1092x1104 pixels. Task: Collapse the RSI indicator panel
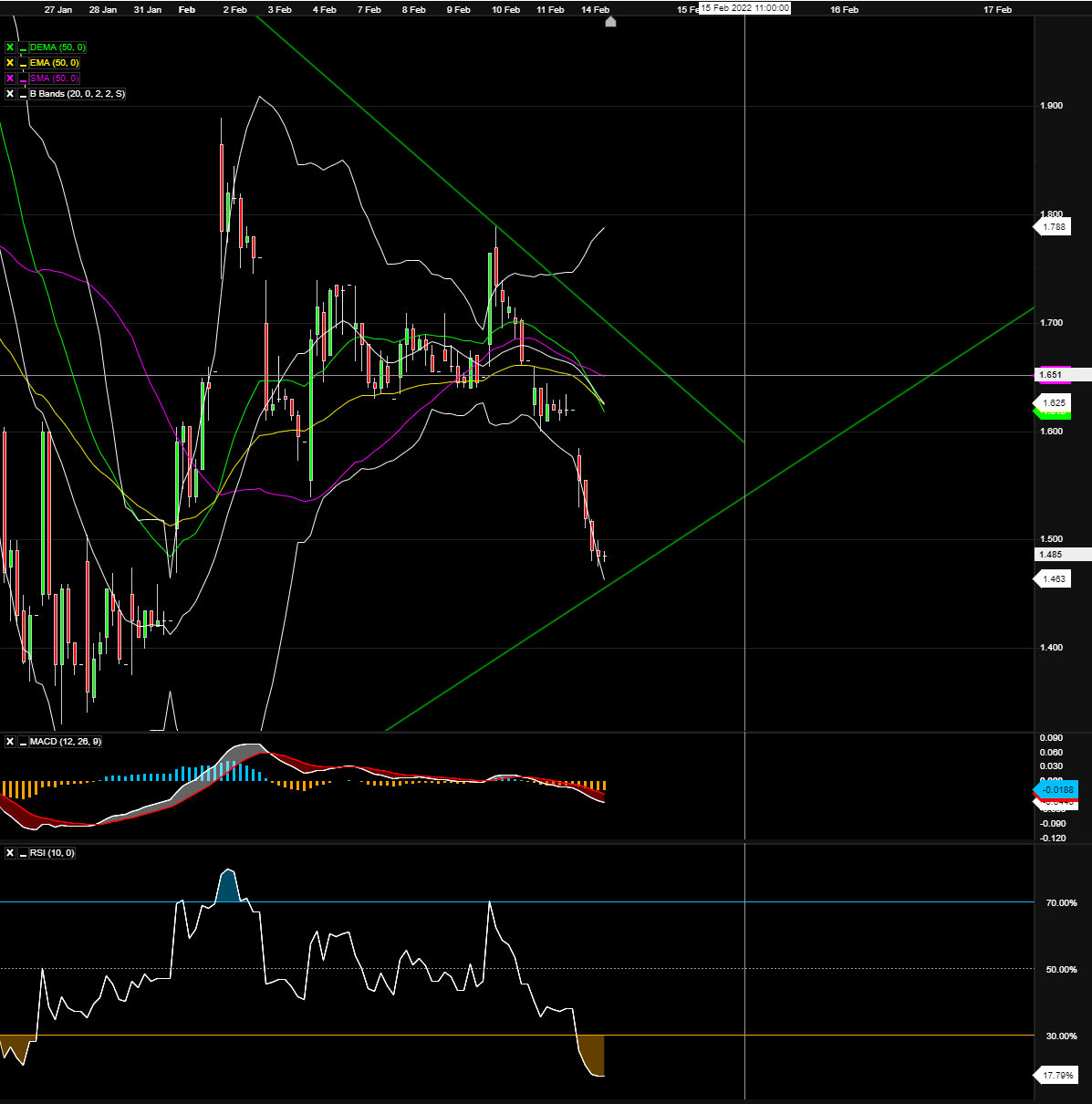pos(23,853)
